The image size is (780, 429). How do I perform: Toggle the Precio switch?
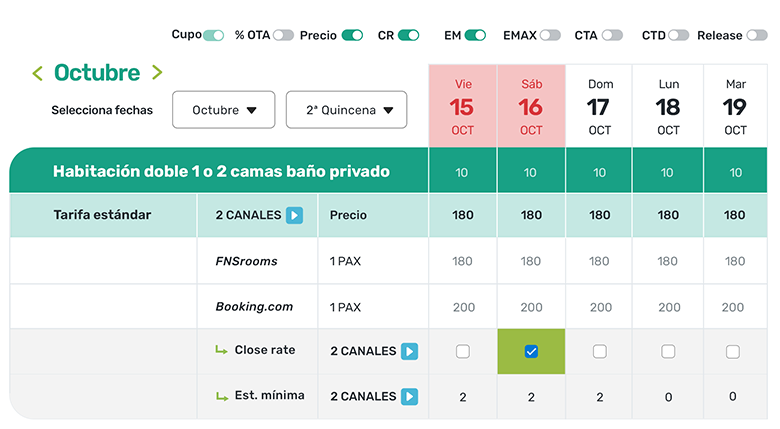click(352, 35)
